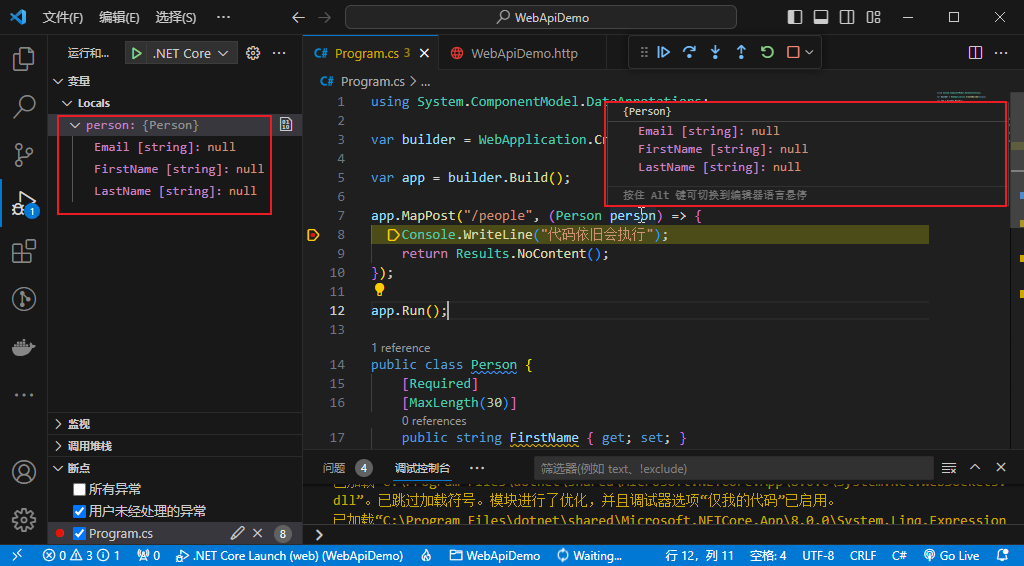Click the Continue debugging button
Image resolution: width=1024 pixels, height=566 pixels.
pyautogui.click(x=663, y=53)
